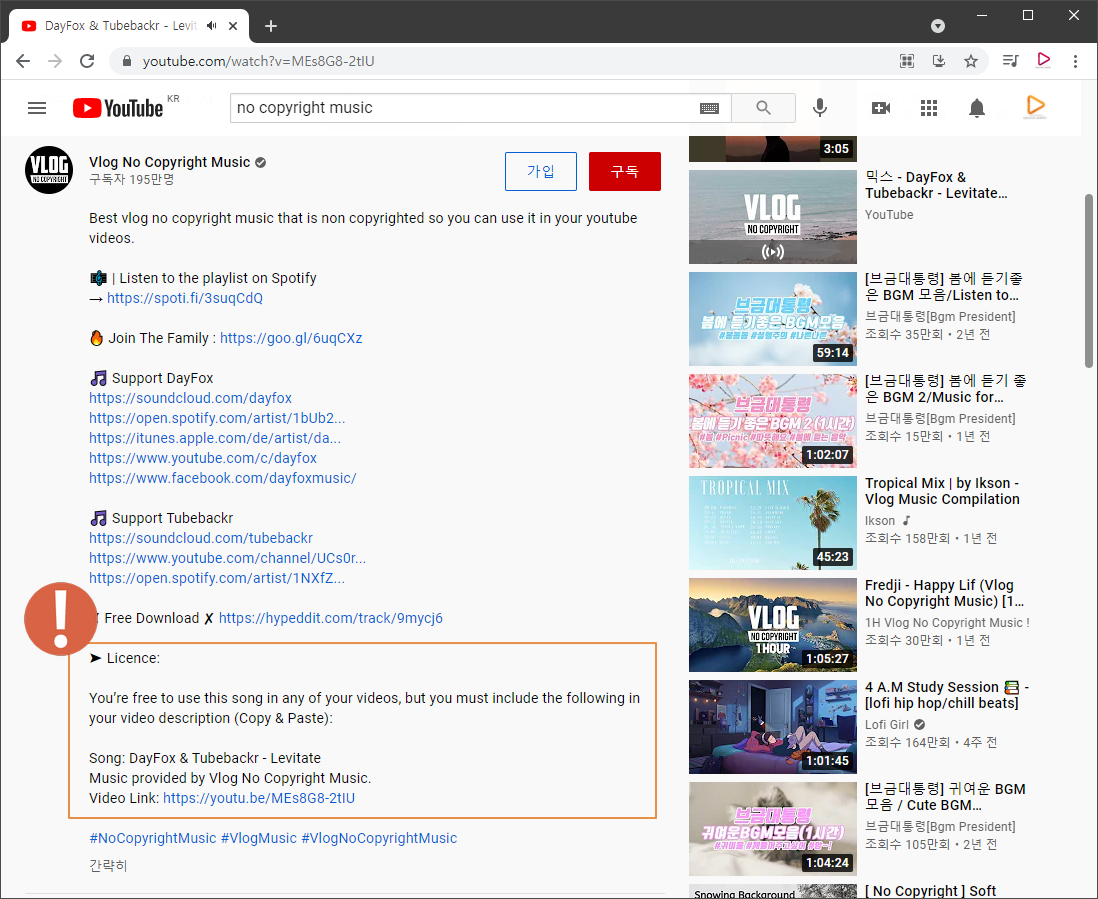
Task: Click the red 구독 subscribe button
Action: tap(625, 172)
